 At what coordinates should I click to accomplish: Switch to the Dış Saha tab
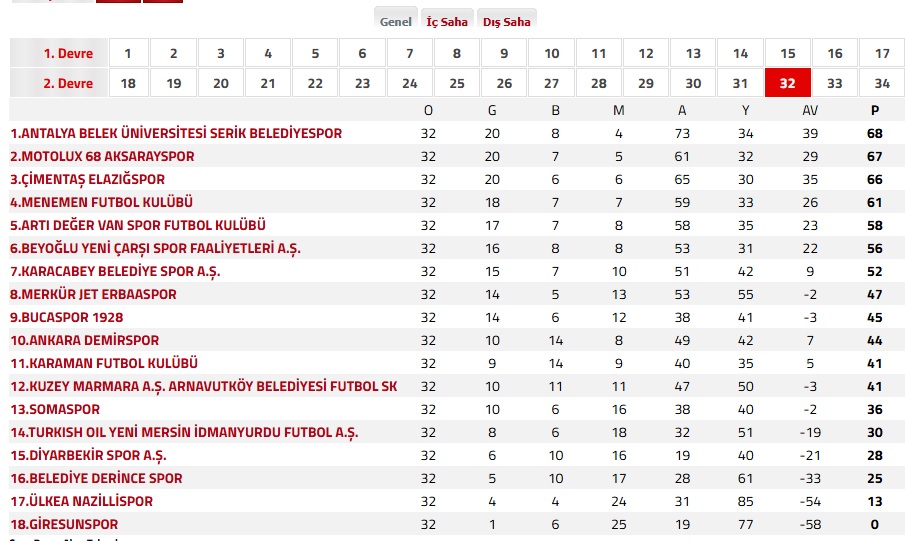pyautogui.click(x=507, y=21)
